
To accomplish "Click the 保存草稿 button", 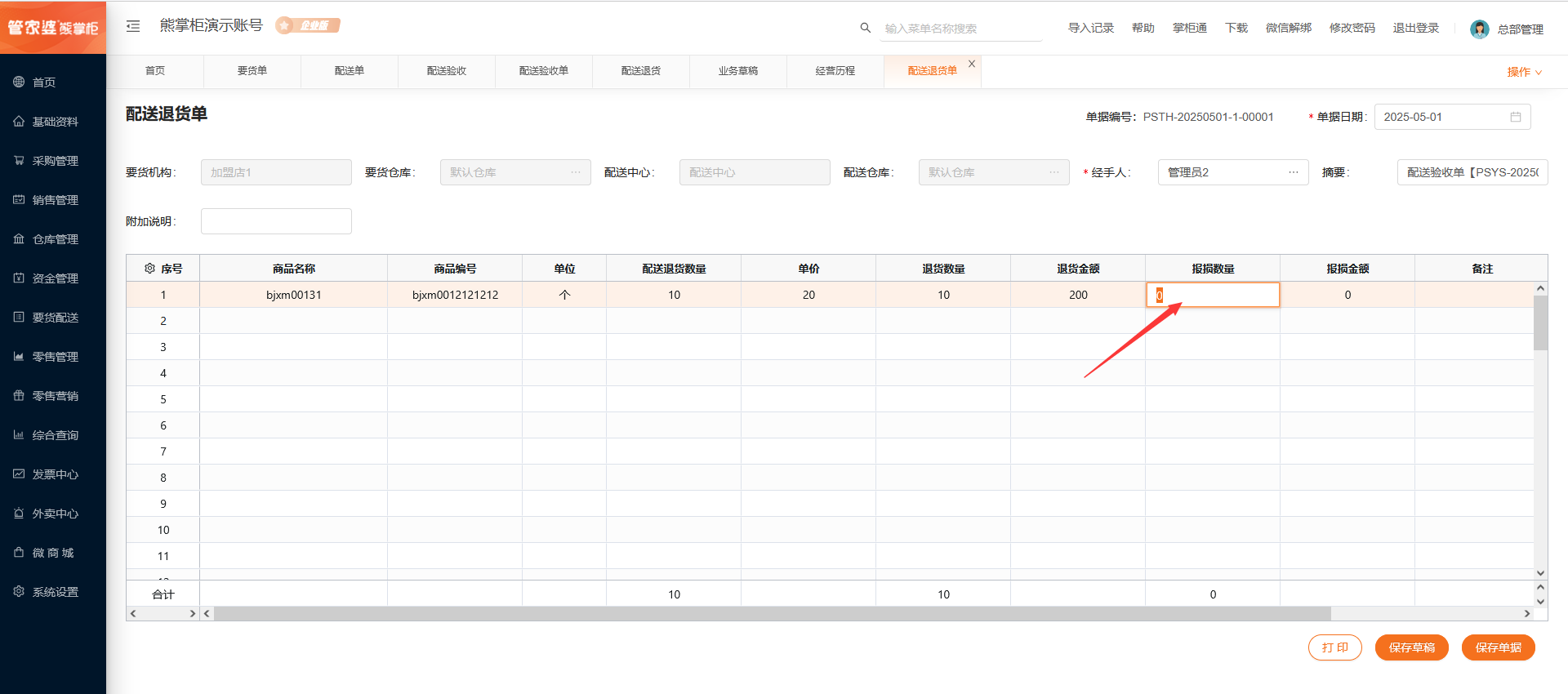I will coord(1412,647).
